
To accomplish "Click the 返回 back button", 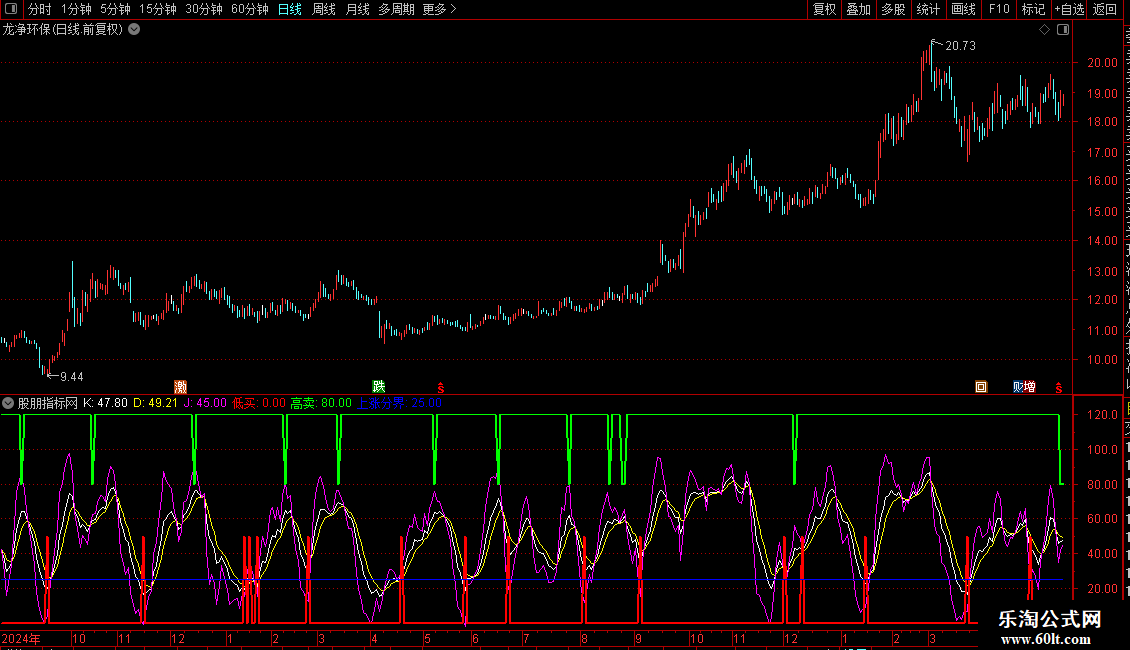I will tap(1105, 9).
